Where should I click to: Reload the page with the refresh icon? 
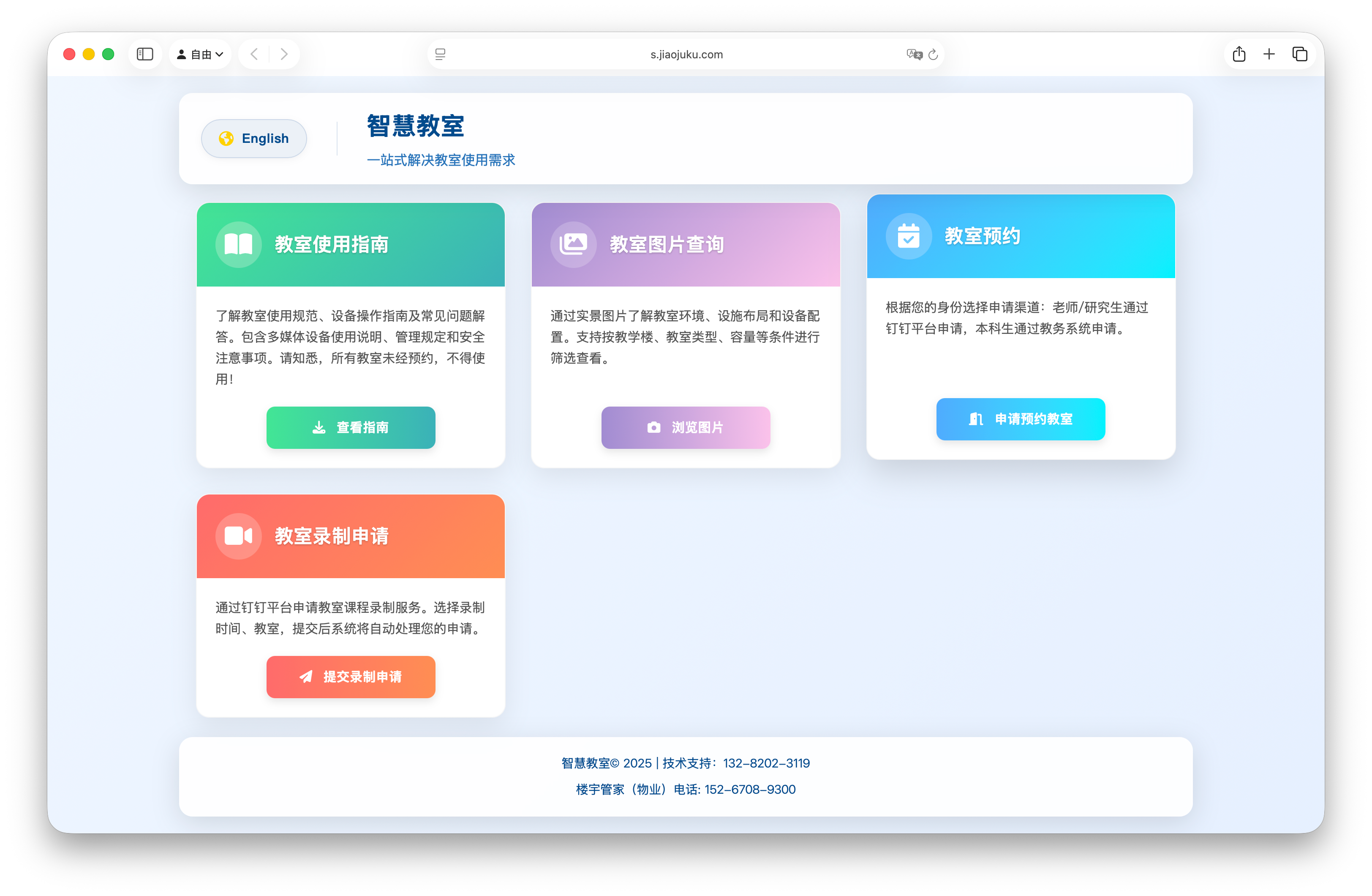933,54
